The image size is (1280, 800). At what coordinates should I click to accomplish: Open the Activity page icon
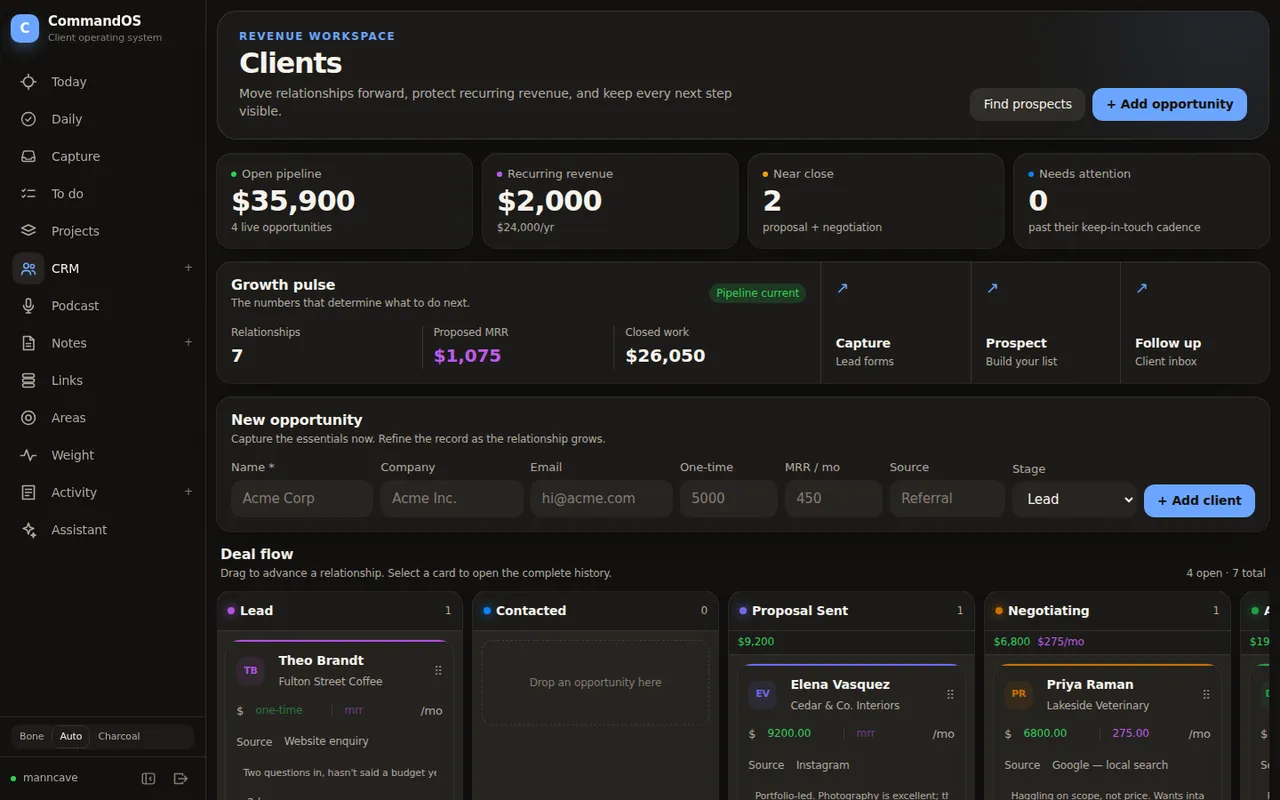coord(29,492)
